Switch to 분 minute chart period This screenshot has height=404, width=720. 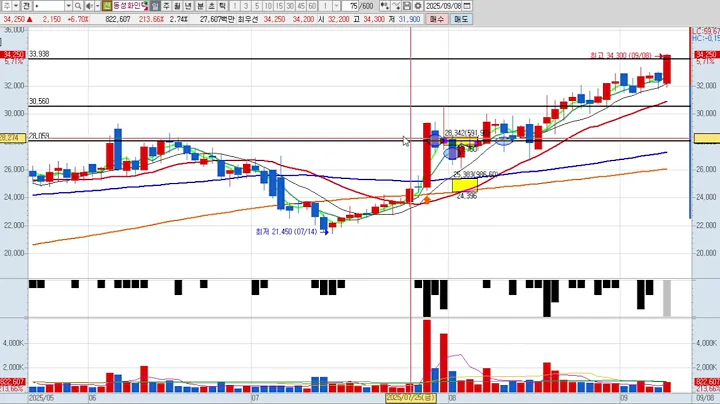point(200,6)
